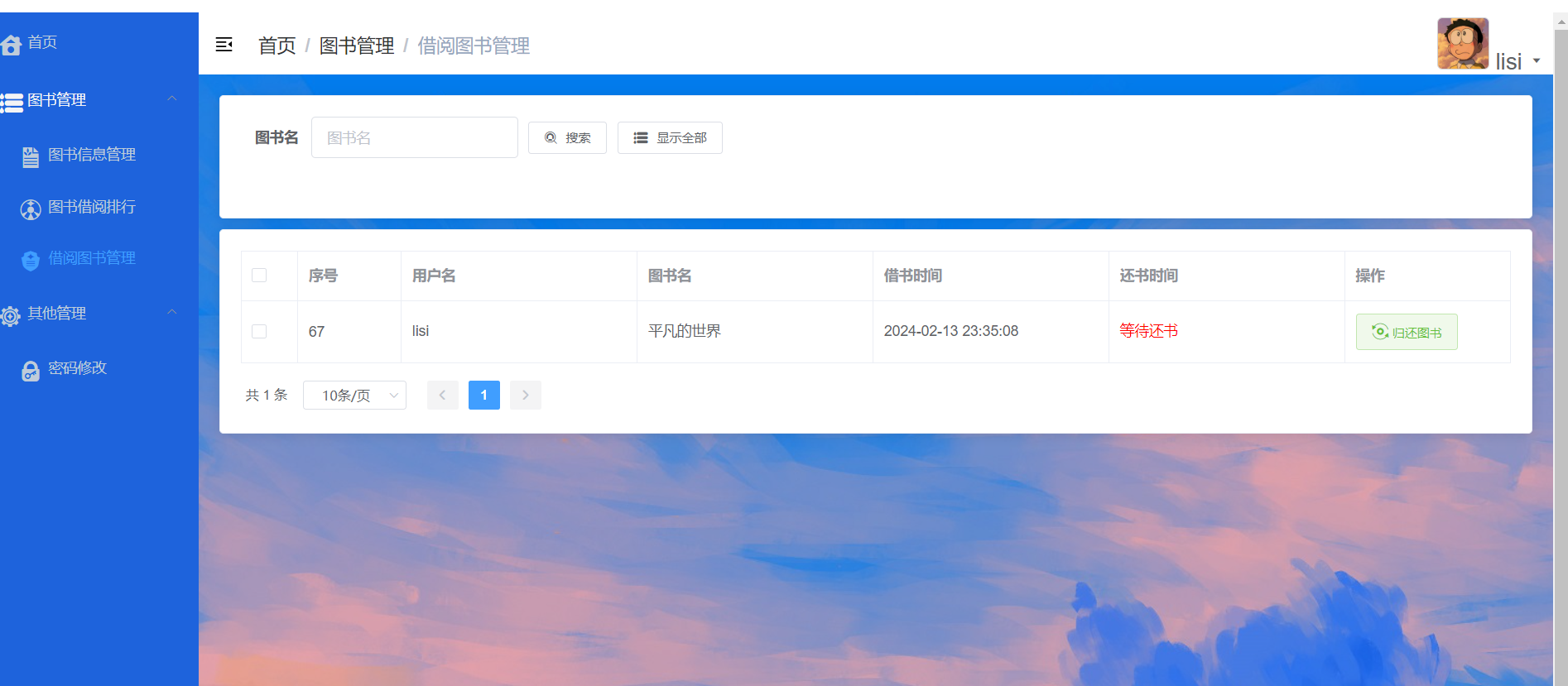This screenshot has width=1568, height=686.
Task: Click the 图书名 column header
Action: [670, 276]
